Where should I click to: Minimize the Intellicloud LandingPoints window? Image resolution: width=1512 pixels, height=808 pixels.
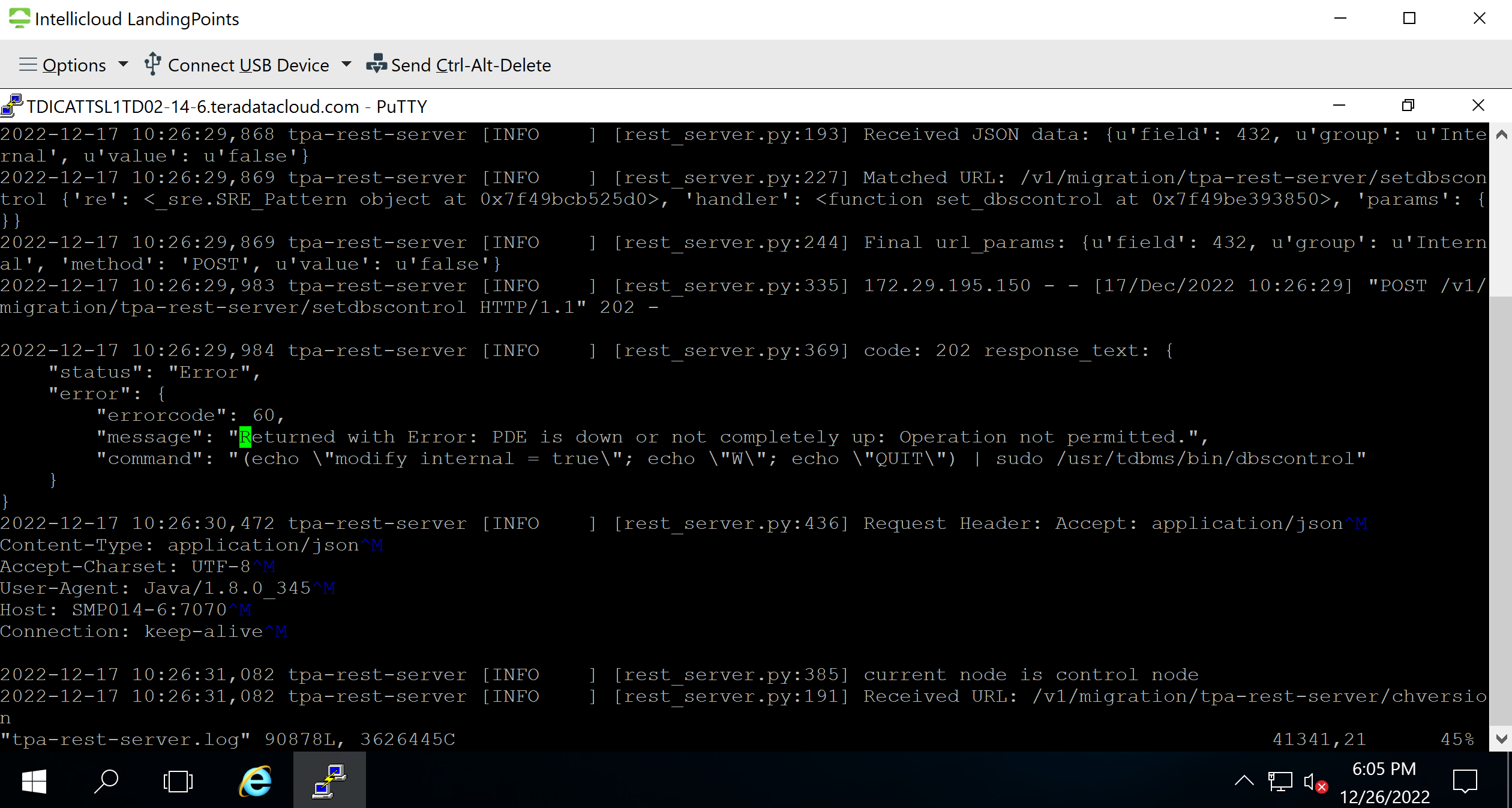pos(1340,19)
